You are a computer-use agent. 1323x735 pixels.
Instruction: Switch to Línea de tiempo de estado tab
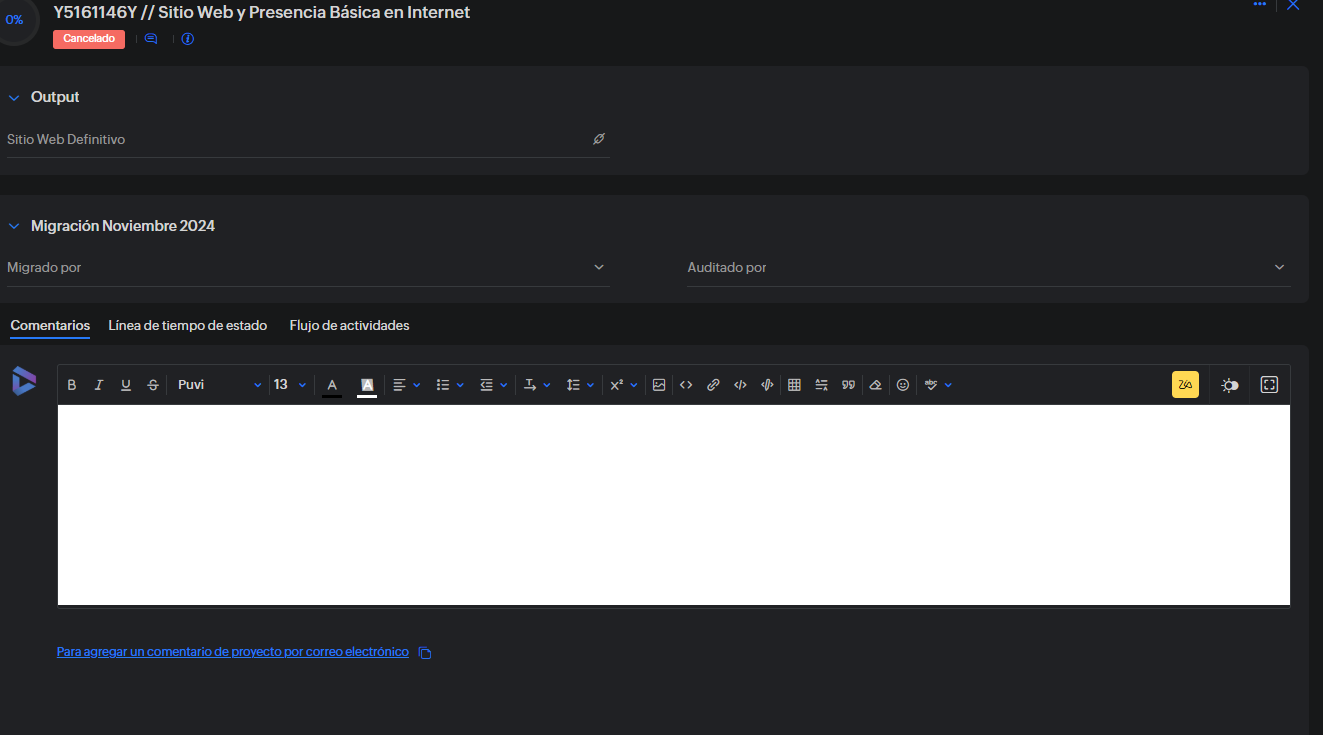(187, 326)
